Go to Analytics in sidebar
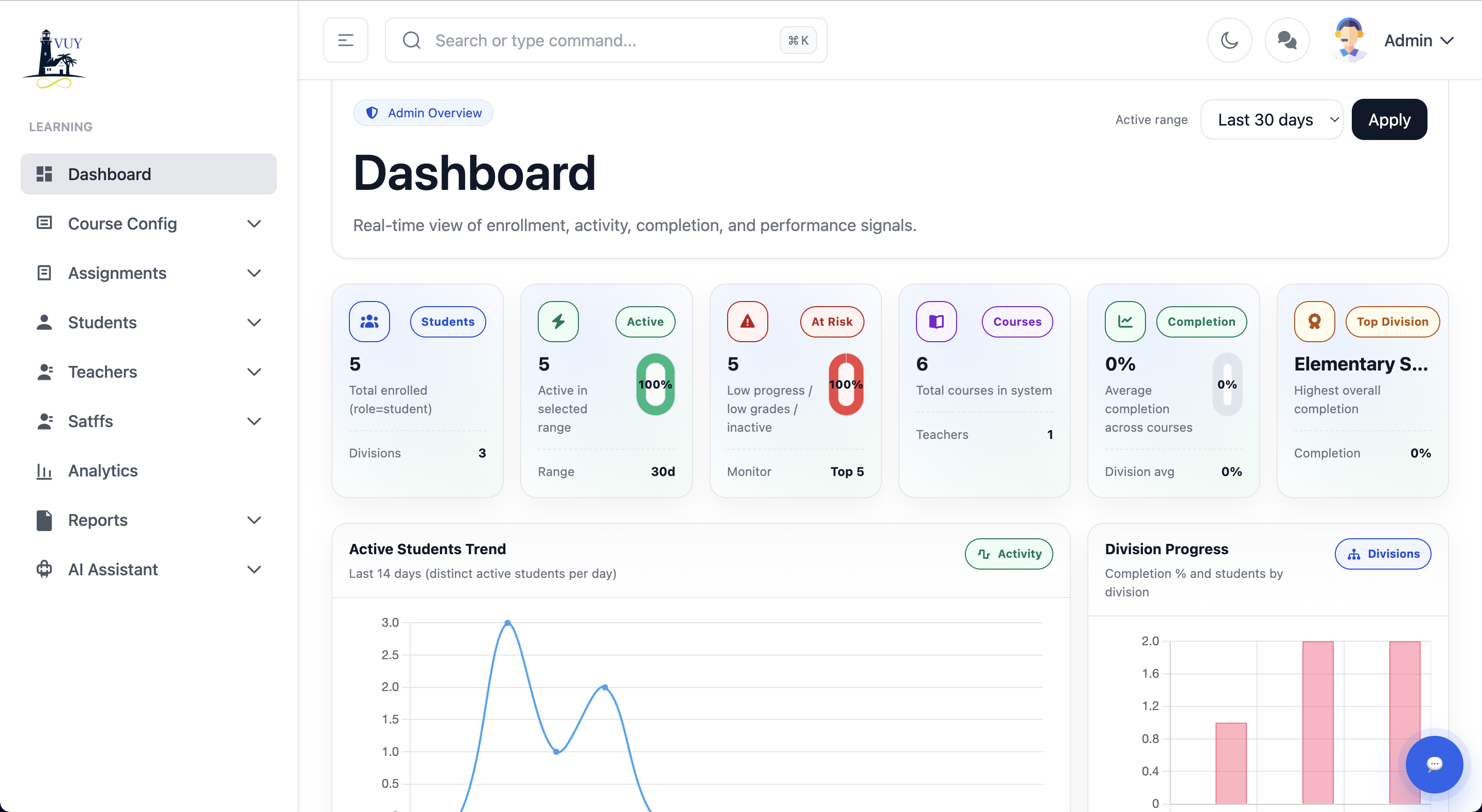 tap(102, 470)
